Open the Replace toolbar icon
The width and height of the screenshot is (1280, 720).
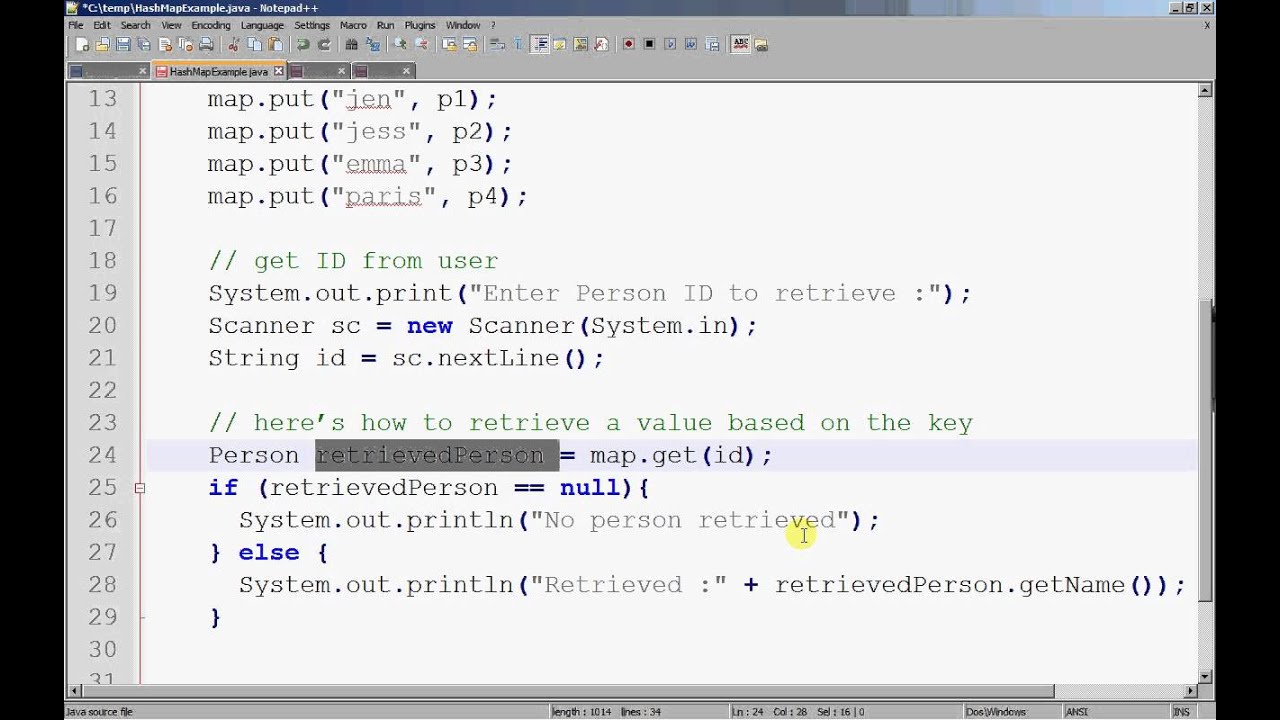coord(372,44)
